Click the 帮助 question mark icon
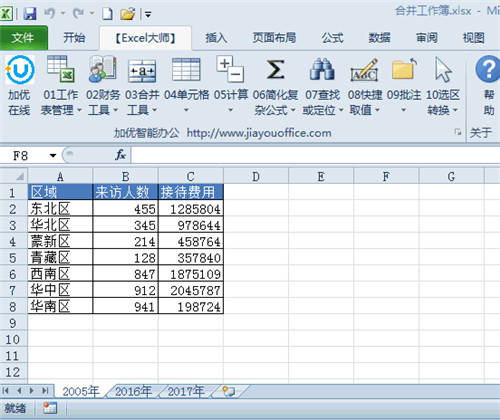This screenshot has width=500, height=420. pyautogui.click(x=488, y=69)
